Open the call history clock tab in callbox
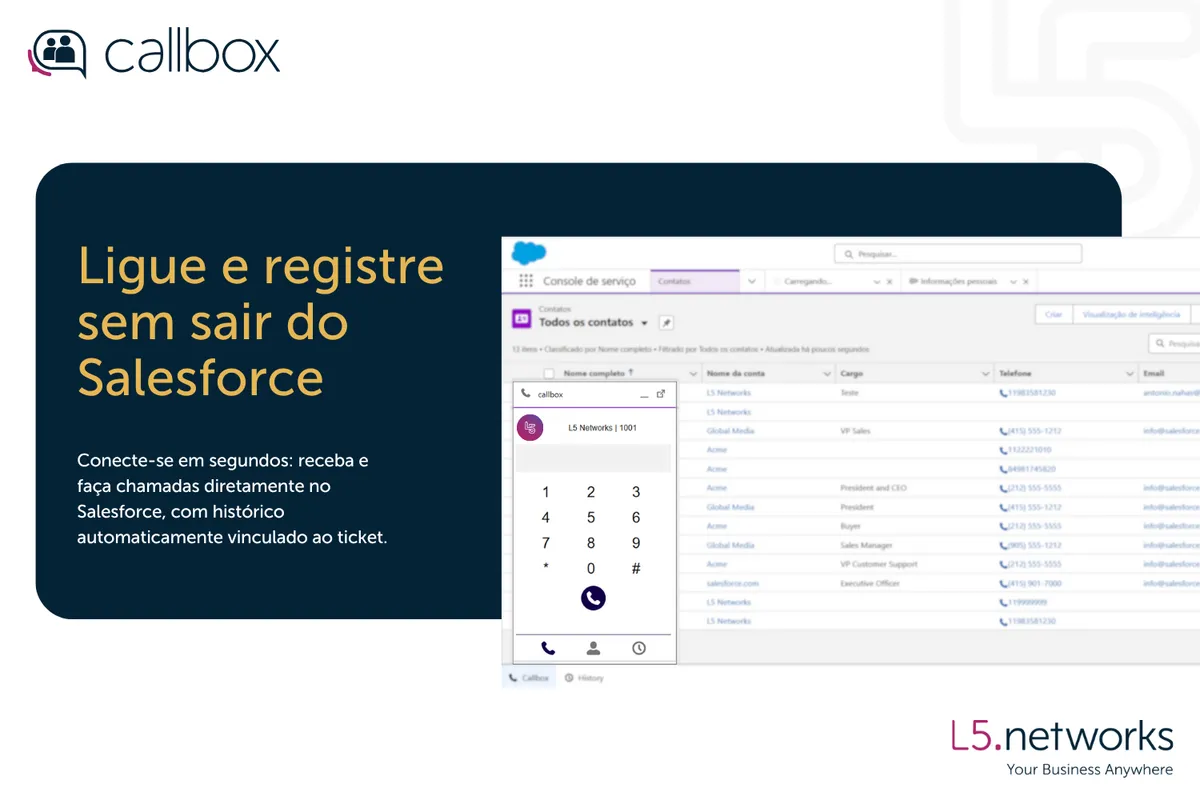Viewport: 1200px width, 800px height. pyautogui.click(x=639, y=648)
